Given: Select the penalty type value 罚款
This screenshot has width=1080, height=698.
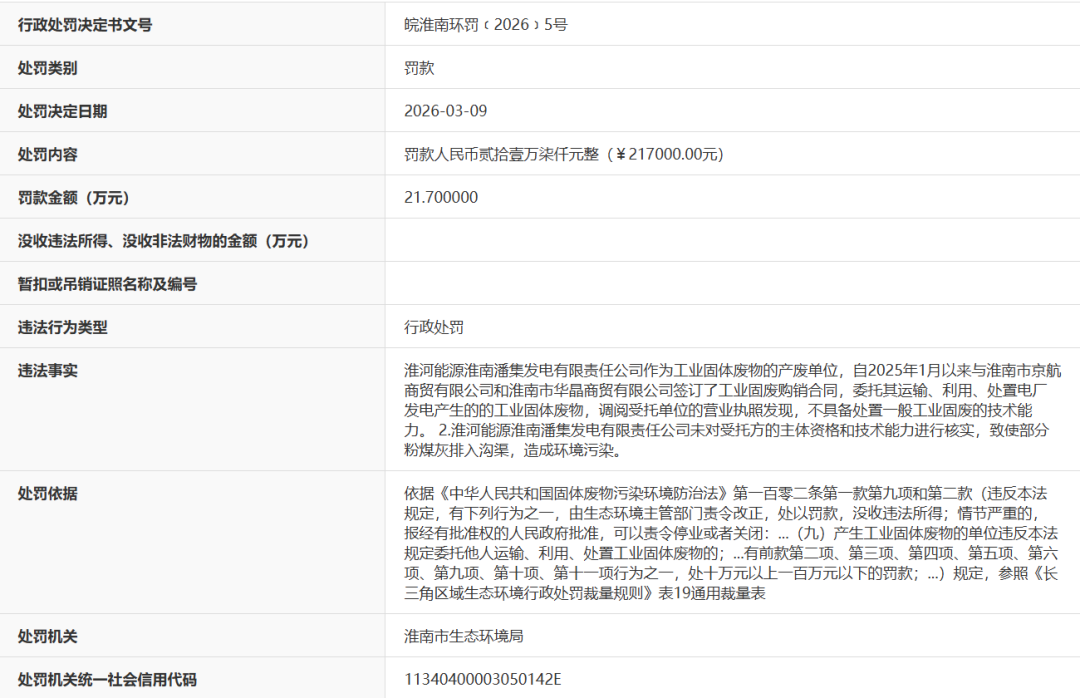Looking at the screenshot, I should click(x=419, y=68).
